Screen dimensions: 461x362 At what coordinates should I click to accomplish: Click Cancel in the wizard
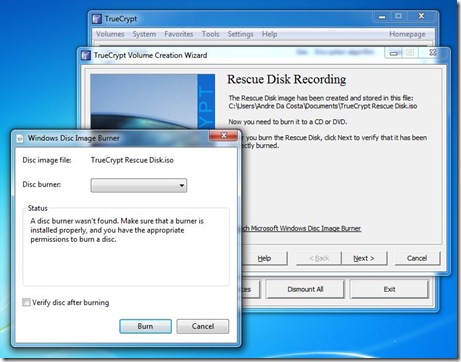(417, 258)
